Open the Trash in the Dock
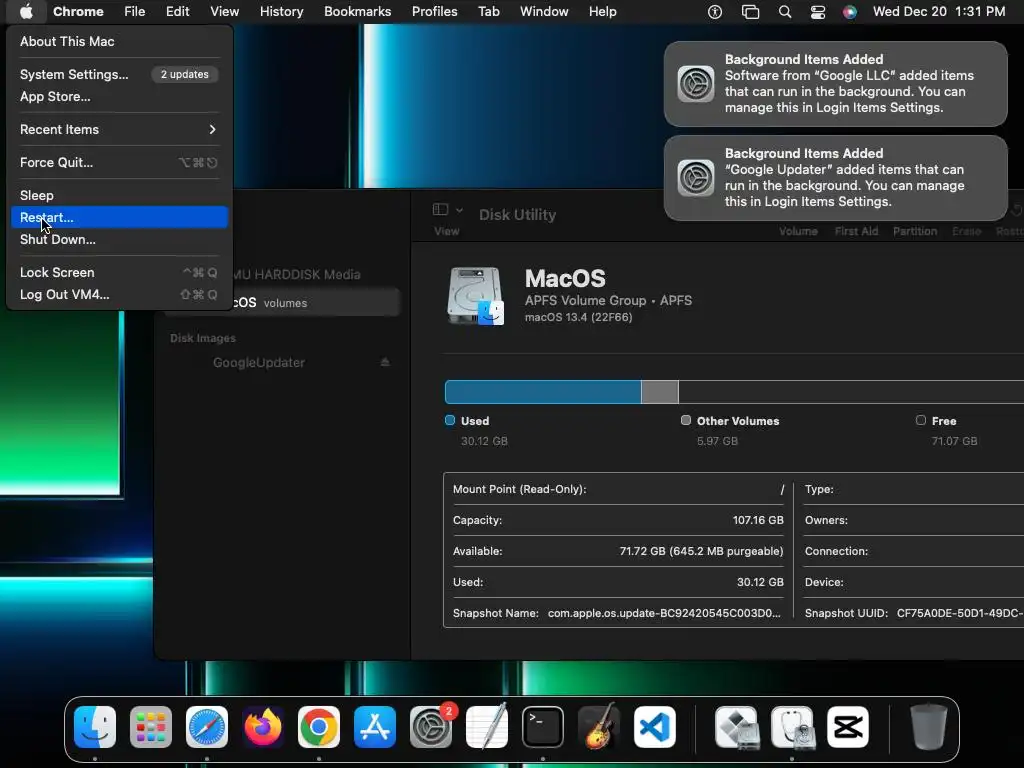This screenshot has width=1024, height=768. pos(929,727)
